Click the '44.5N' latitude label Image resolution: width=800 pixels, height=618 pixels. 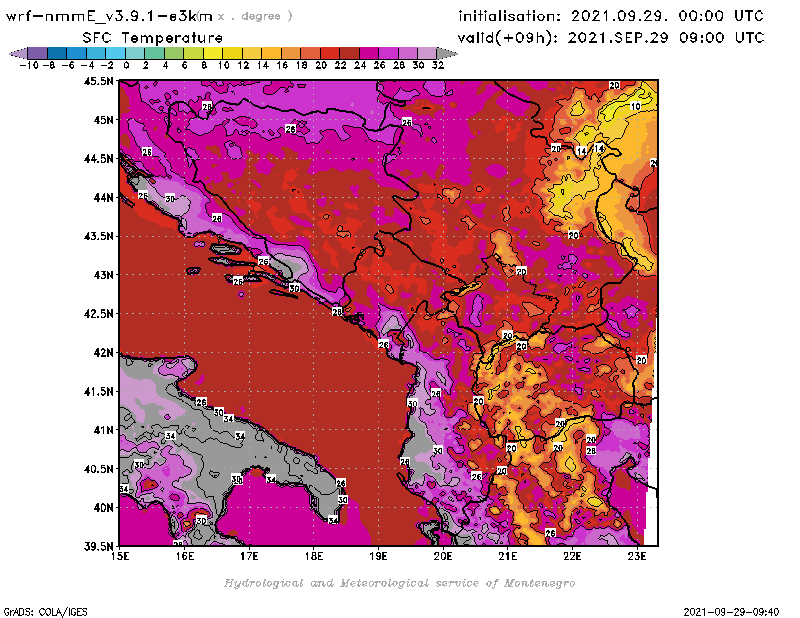[98, 159]
